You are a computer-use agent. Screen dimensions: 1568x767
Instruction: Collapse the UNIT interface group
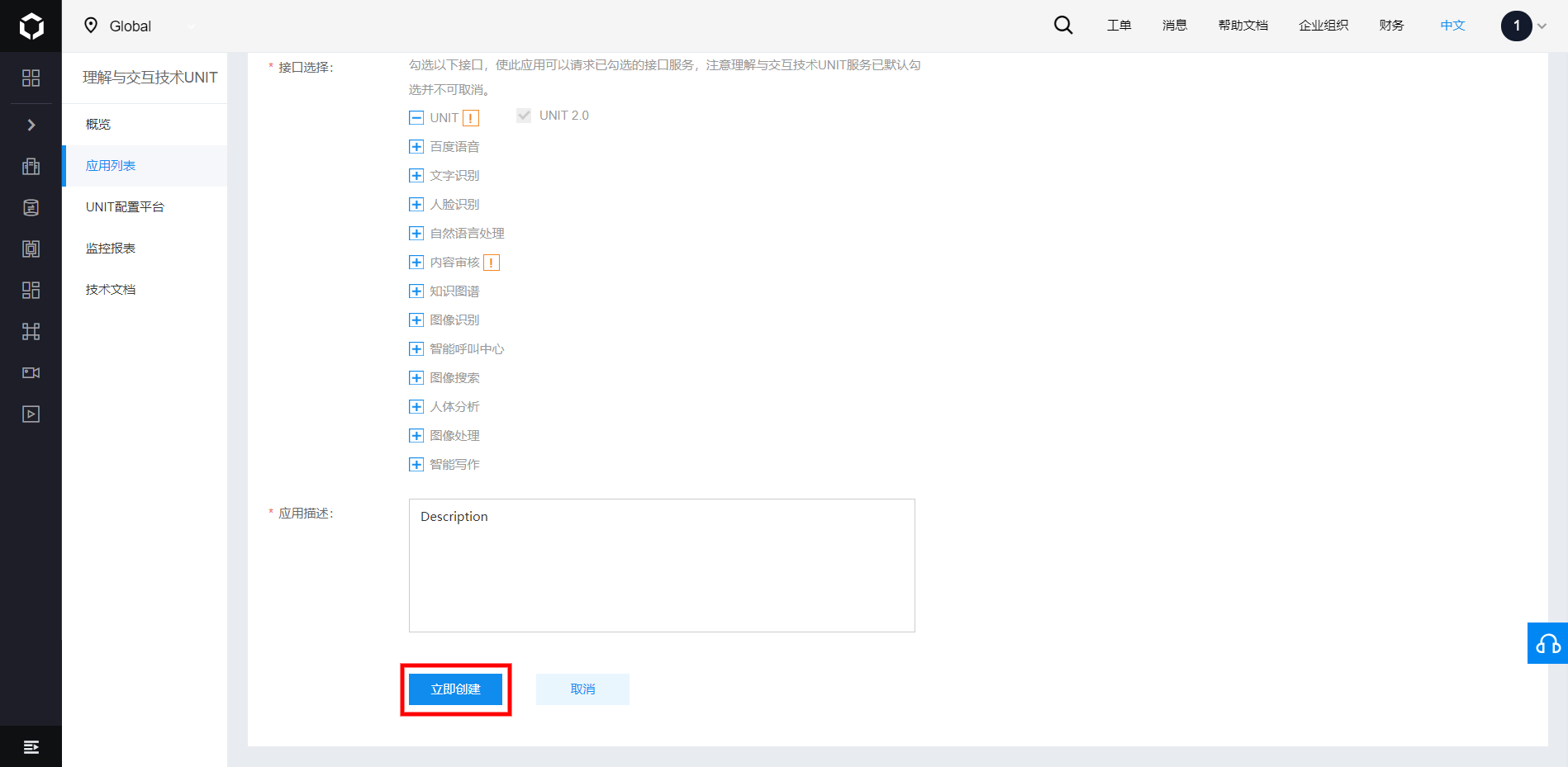tap(416, 118)
